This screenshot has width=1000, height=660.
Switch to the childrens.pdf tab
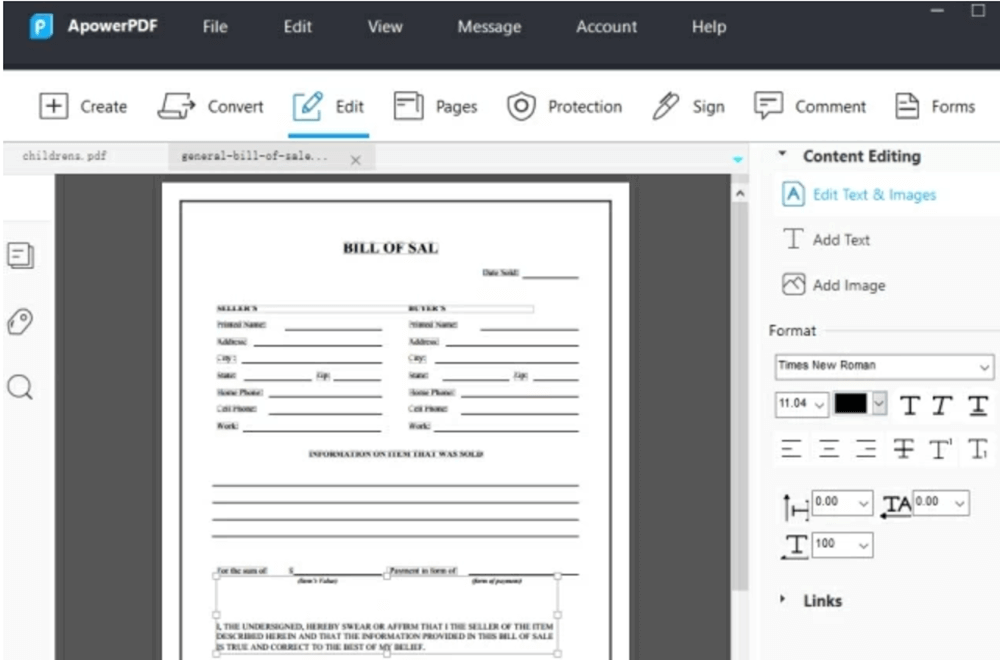pos(65,157)
